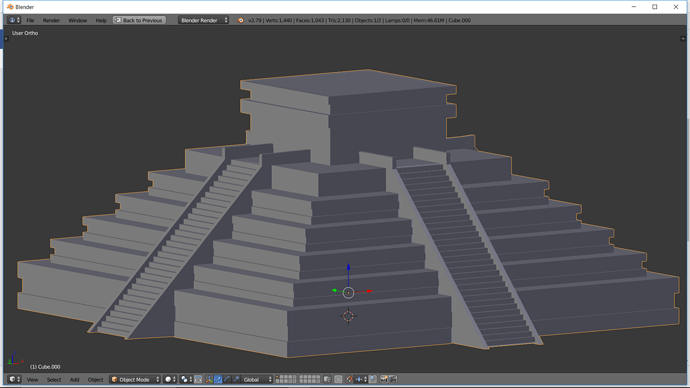Open the Global transform orientation dropdown
The image size is (690, 388).
point(257,379)
